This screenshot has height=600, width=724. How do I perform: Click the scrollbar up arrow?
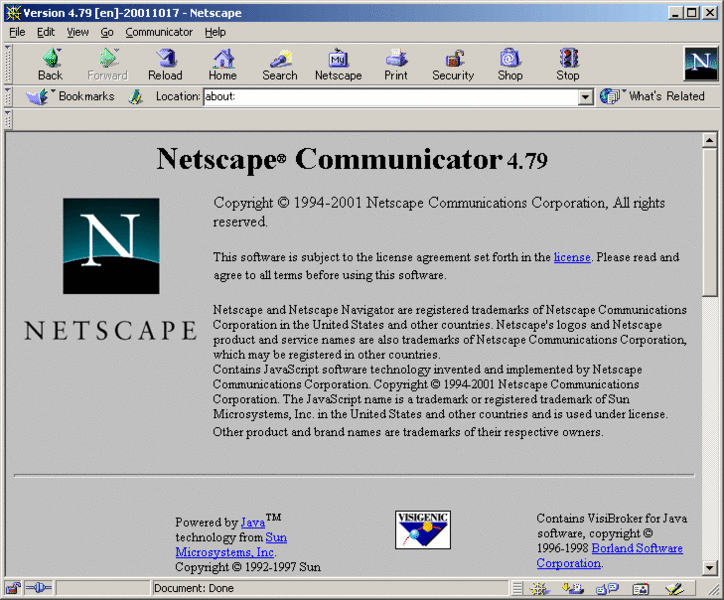coord(710,140)
